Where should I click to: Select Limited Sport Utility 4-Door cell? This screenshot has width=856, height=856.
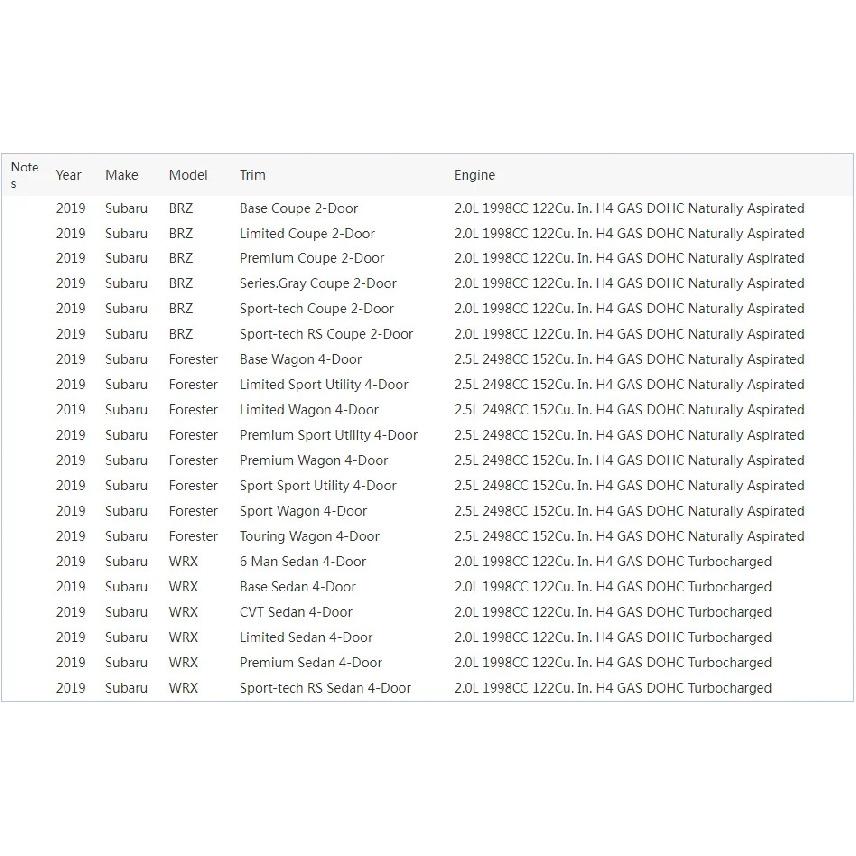click(324, 385)
